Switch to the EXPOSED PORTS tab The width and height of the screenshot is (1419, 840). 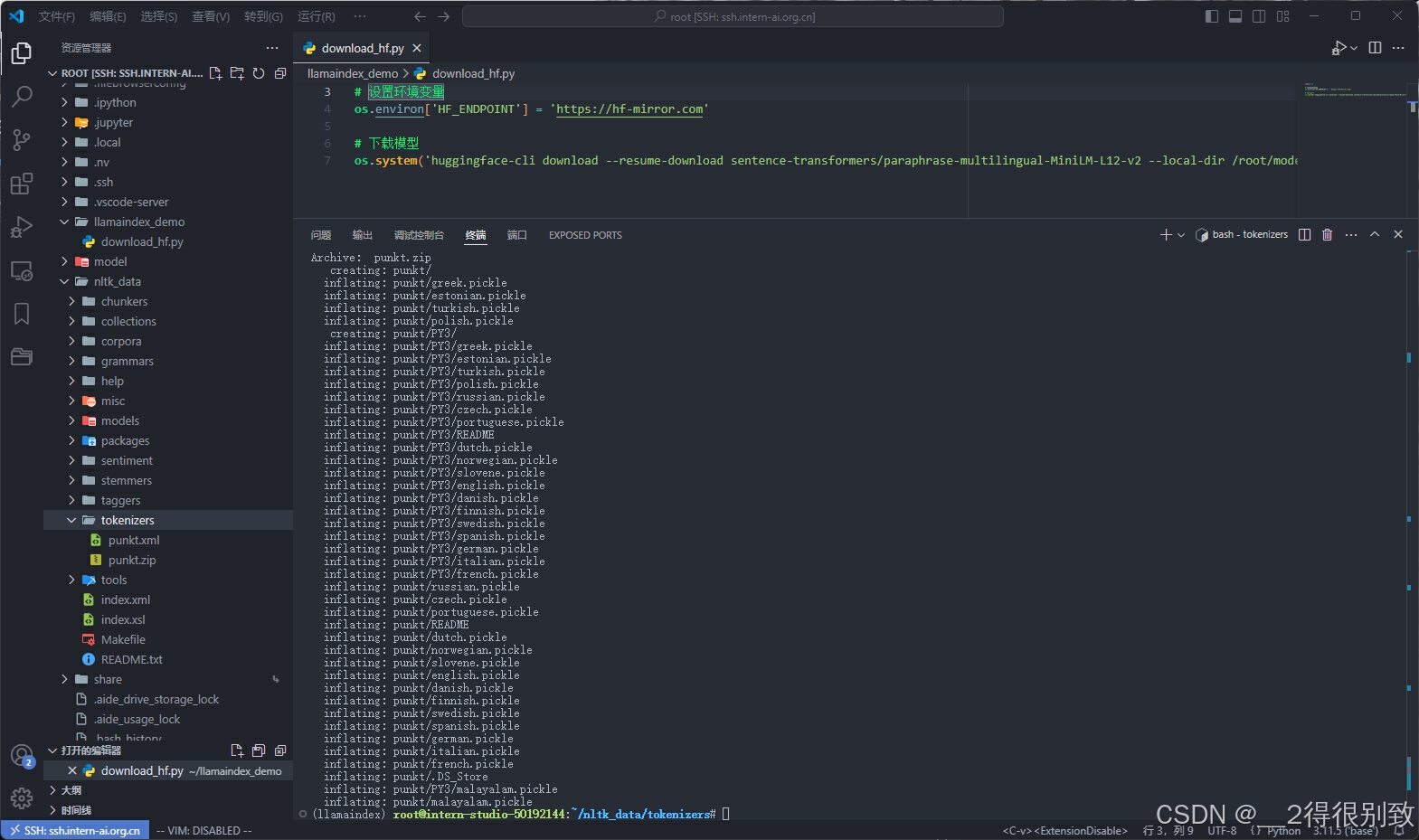click(585, 235)
